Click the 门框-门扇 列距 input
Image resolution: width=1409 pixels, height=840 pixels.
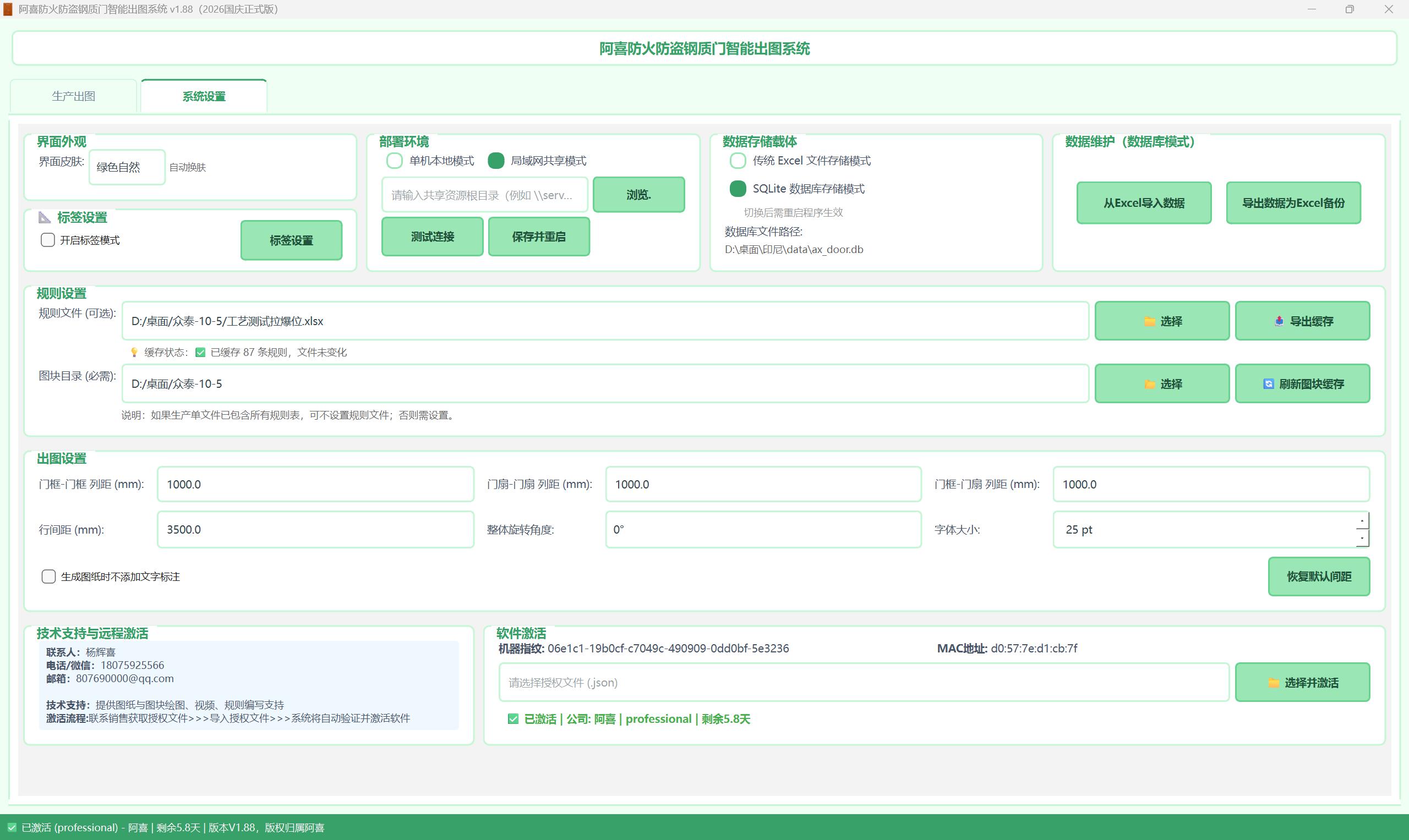(x=1211, y=484)
